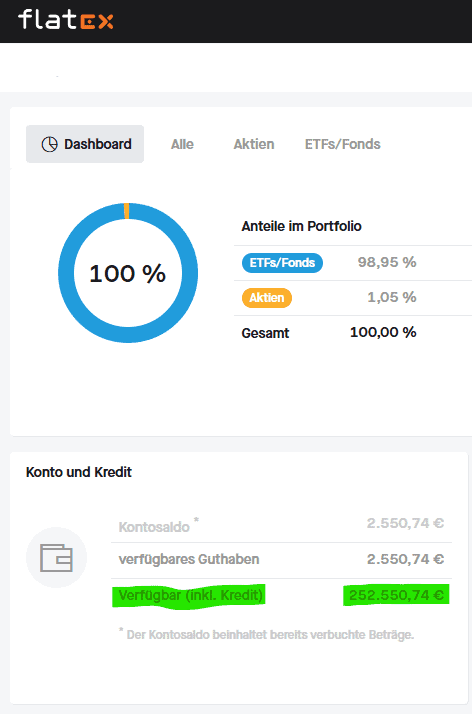
Task: Click the blue ETF segment of donut chart
Action: [66, 273]
